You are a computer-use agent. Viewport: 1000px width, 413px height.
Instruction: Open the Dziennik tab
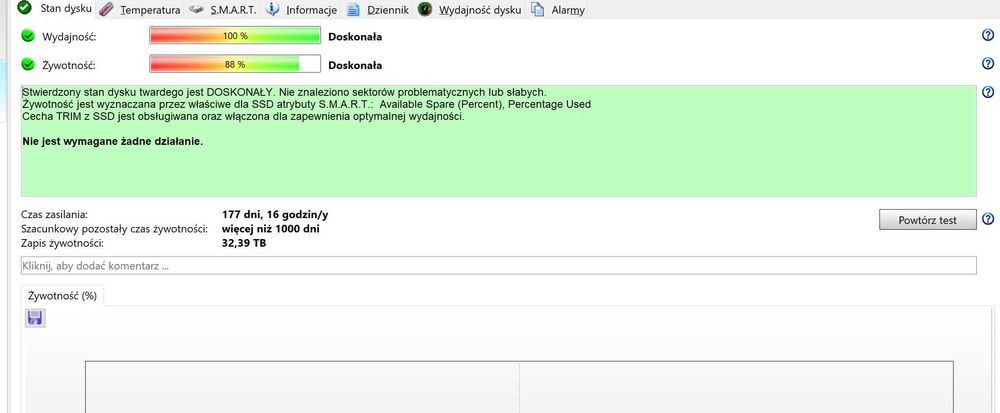click(x=378, y=10)
